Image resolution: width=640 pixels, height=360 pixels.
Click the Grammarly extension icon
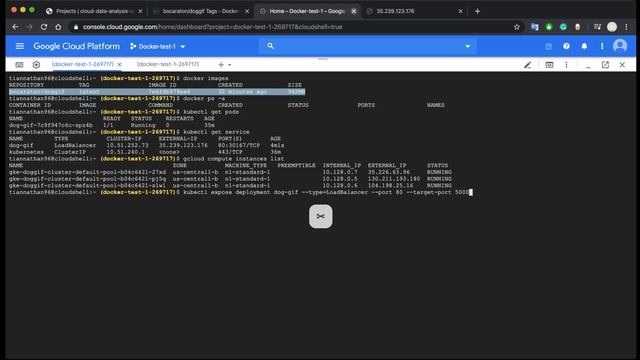pyautogui.click(x=563, y=27)
